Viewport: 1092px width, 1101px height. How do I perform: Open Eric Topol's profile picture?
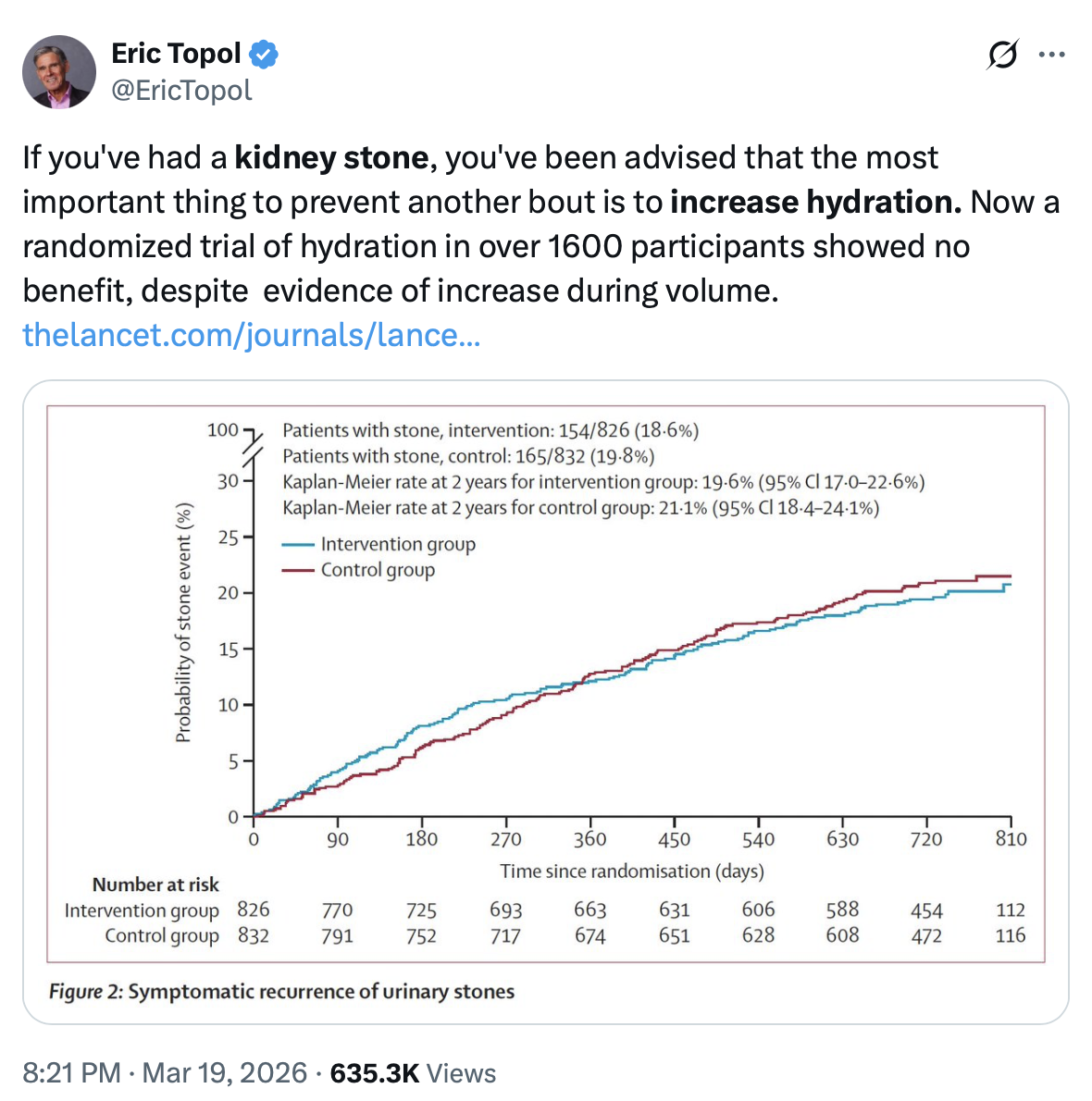[59, 71]
